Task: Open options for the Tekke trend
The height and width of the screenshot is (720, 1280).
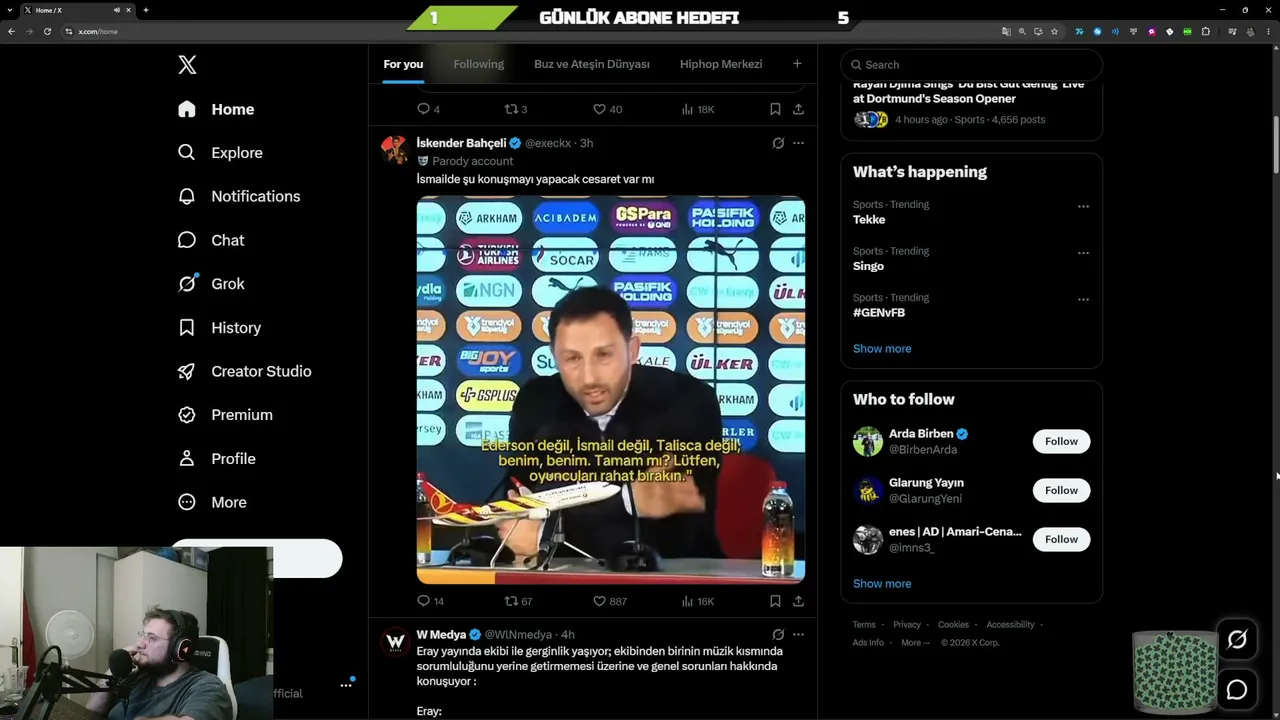Action: pyautogui.click(x=1083, y=206)
